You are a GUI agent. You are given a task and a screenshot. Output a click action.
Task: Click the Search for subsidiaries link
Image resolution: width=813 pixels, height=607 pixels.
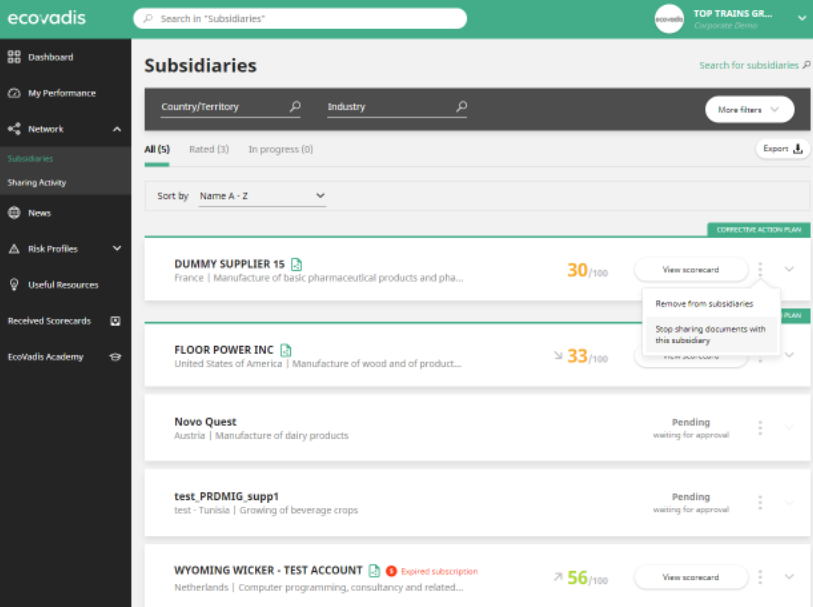(x=749, y=65)
